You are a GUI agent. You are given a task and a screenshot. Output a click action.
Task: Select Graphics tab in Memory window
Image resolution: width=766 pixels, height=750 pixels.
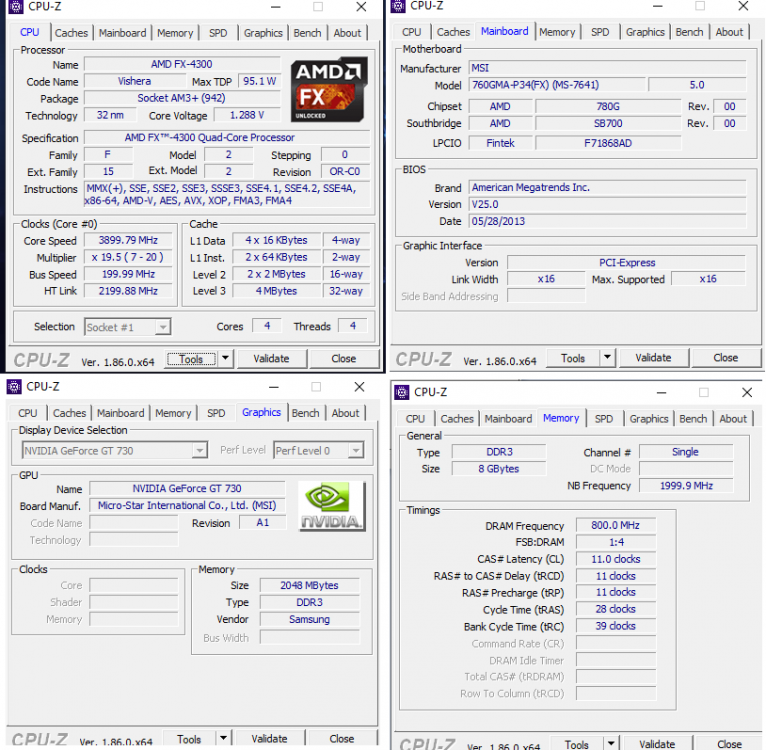(649, 419)
